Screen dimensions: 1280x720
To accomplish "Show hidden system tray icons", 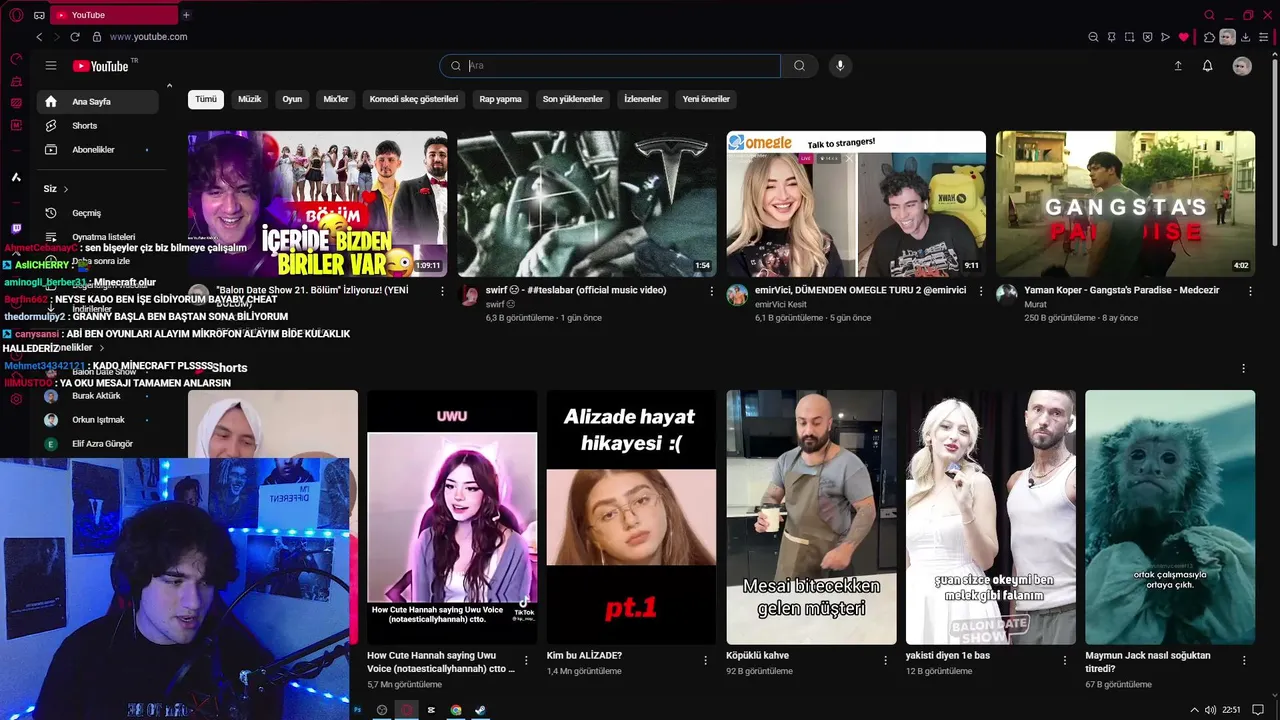I will [x=1194, y=710].
